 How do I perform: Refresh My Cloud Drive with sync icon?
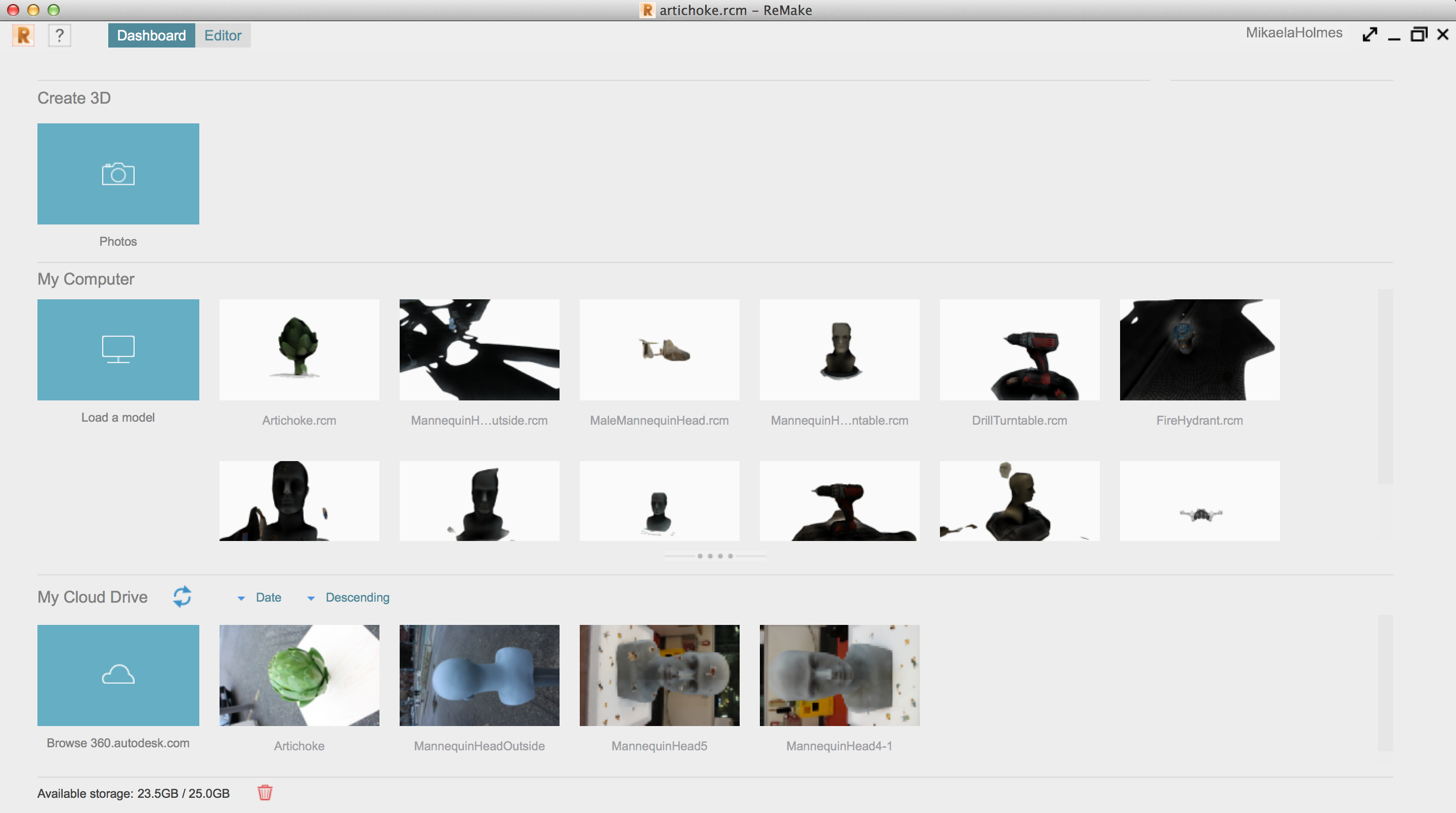(x=182, y=597)
